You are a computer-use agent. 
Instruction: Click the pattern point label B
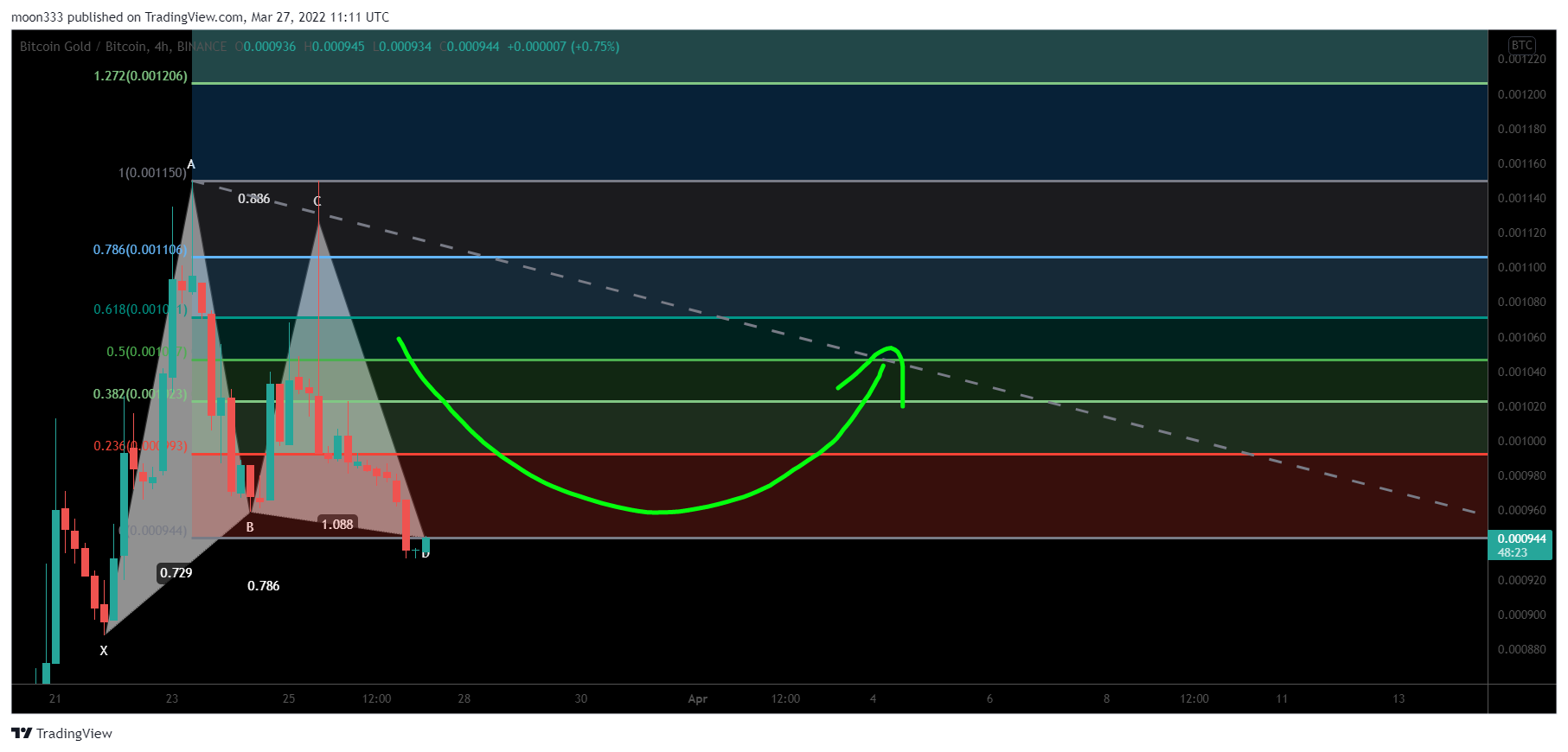[250, 526]
